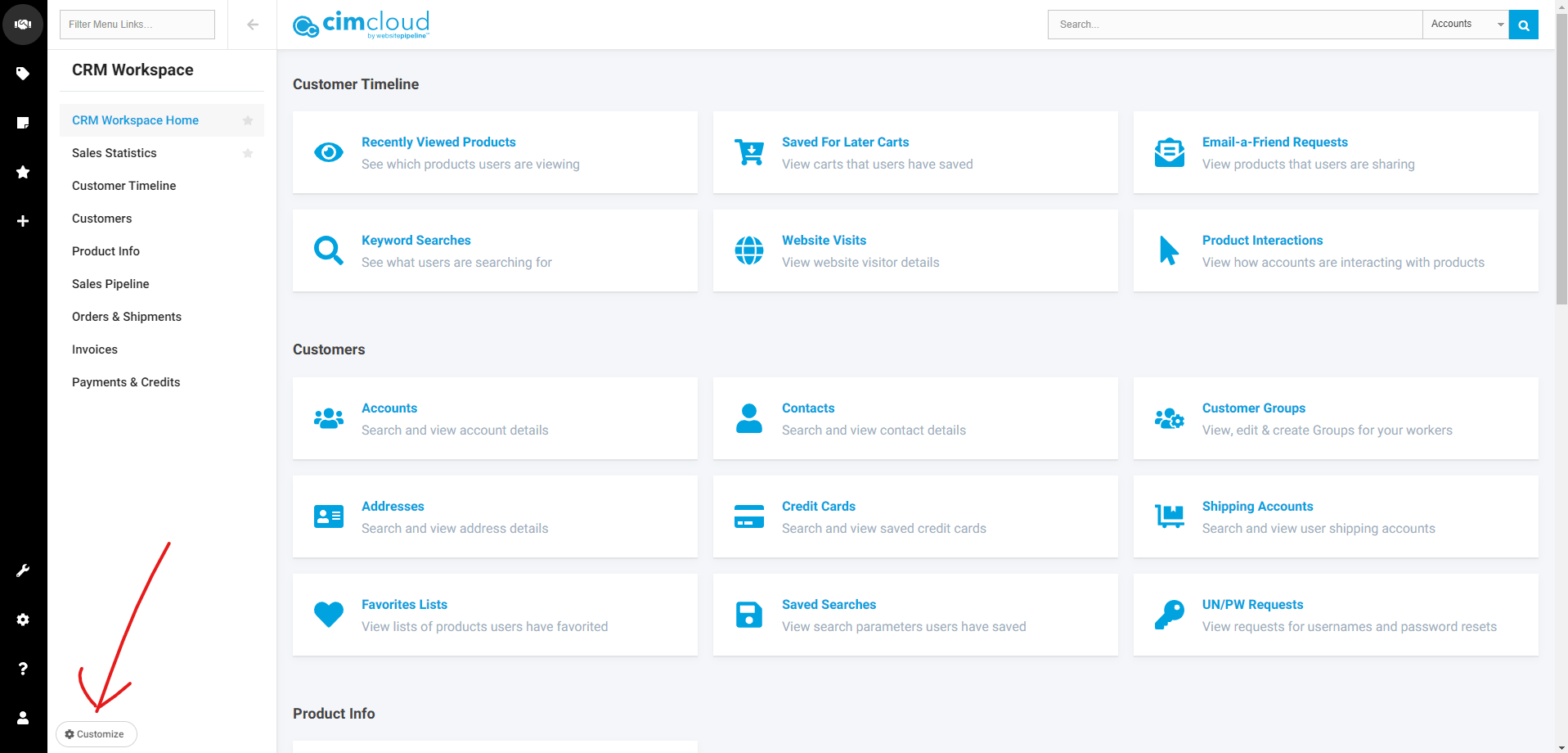Select CRM Workspace Home menu item
1568x753 pixels.
[x=162, y=120]
